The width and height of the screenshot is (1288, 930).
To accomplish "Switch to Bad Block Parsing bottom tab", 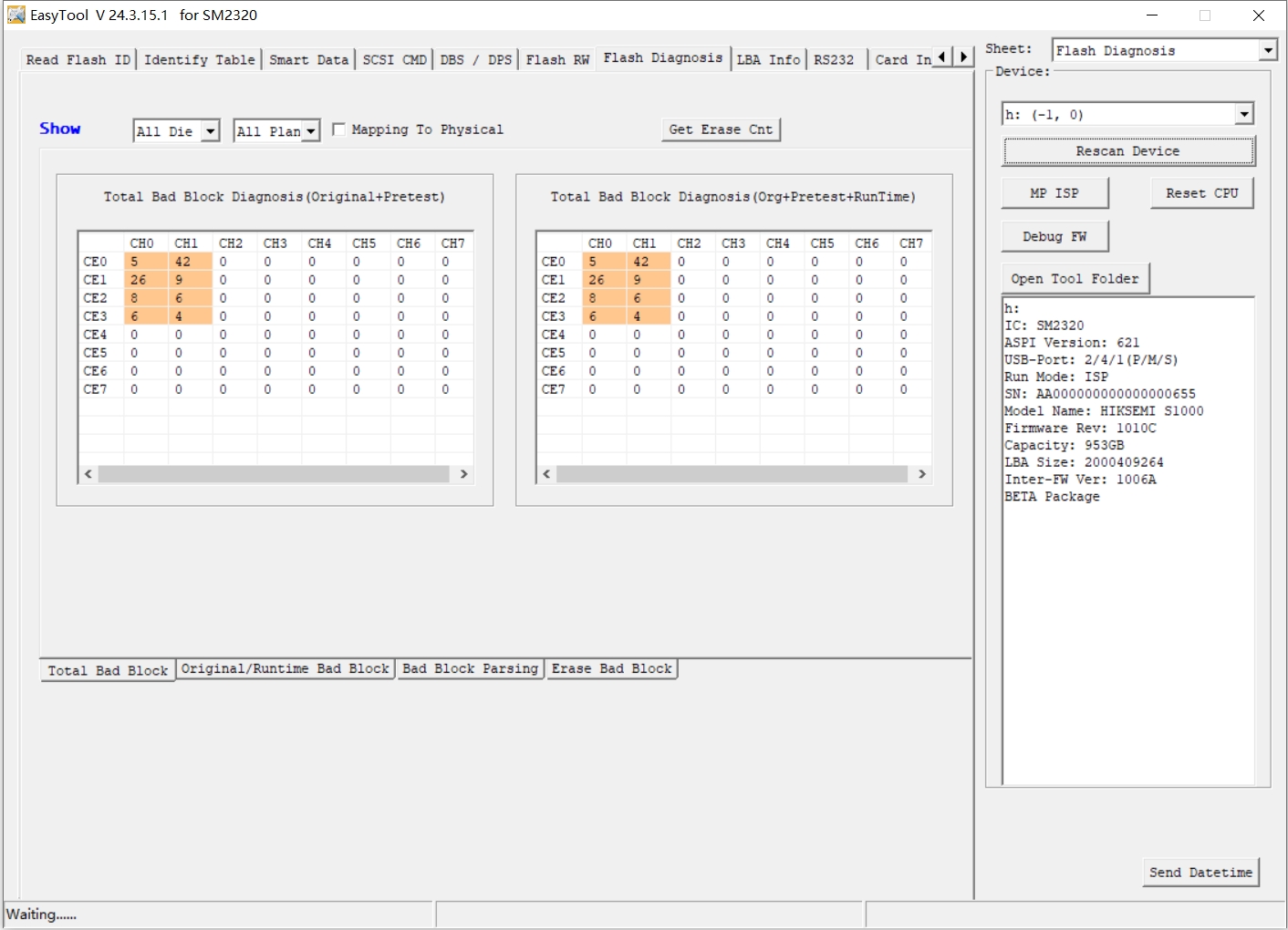I will coord(471,668).
